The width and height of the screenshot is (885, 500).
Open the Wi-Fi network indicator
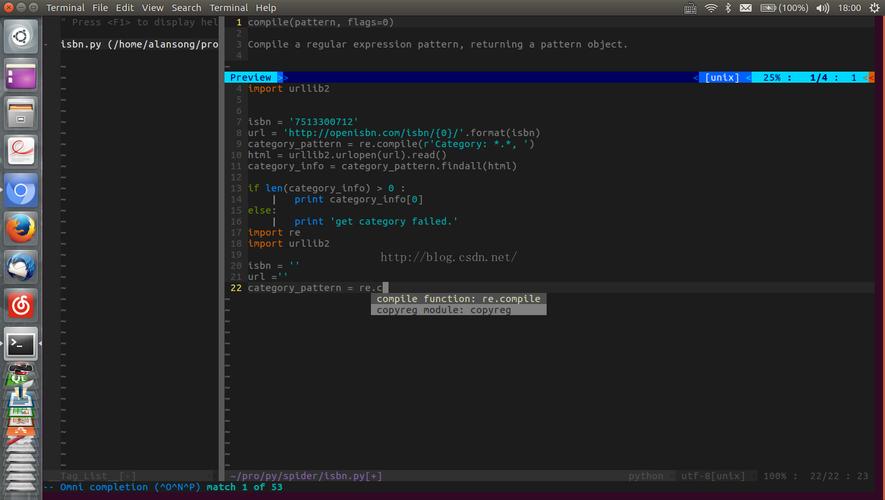pyautogui.click(x=711, y=8)
